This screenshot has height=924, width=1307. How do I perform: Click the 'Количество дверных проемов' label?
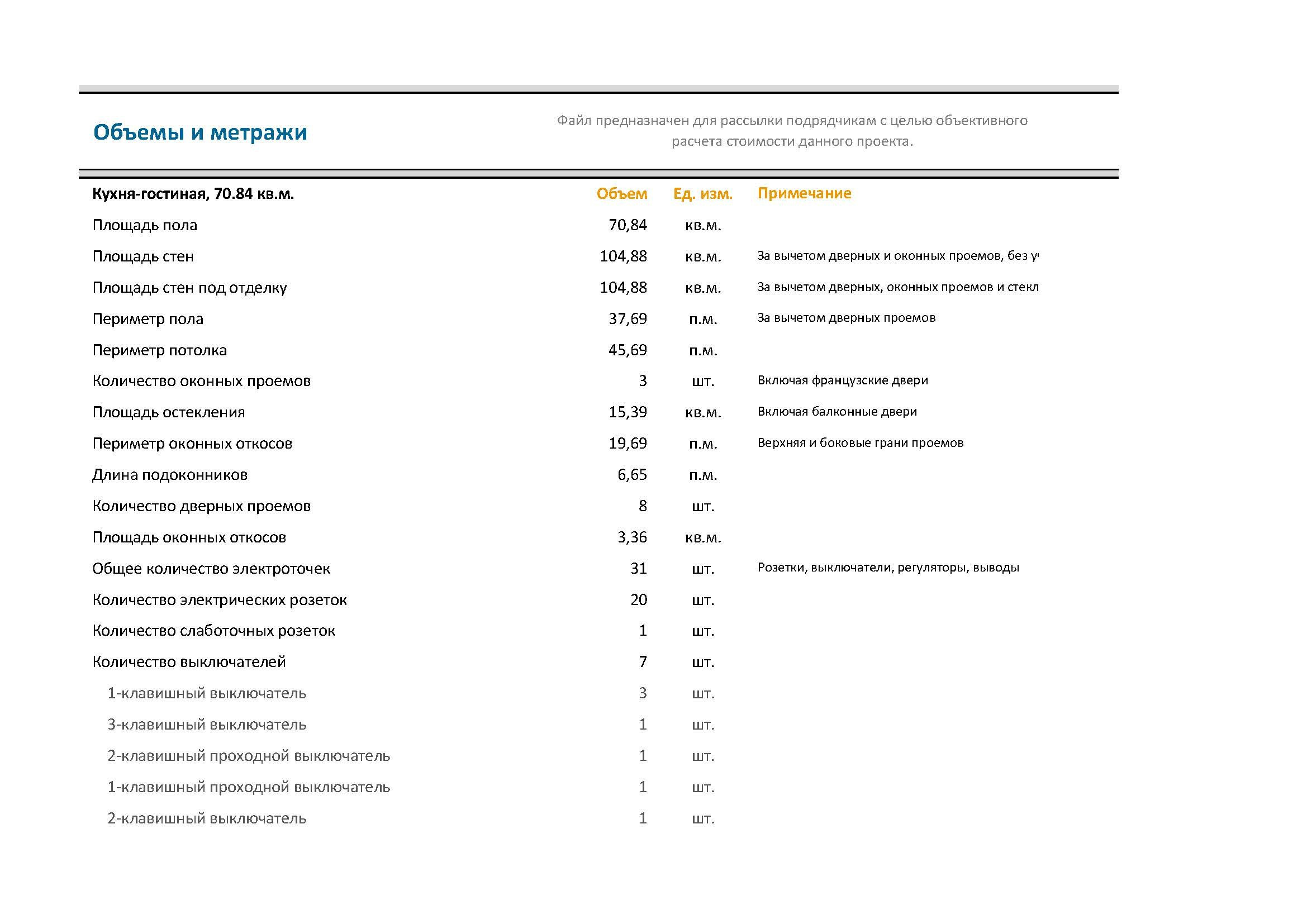pyautogui.click(x=202, y=506)
